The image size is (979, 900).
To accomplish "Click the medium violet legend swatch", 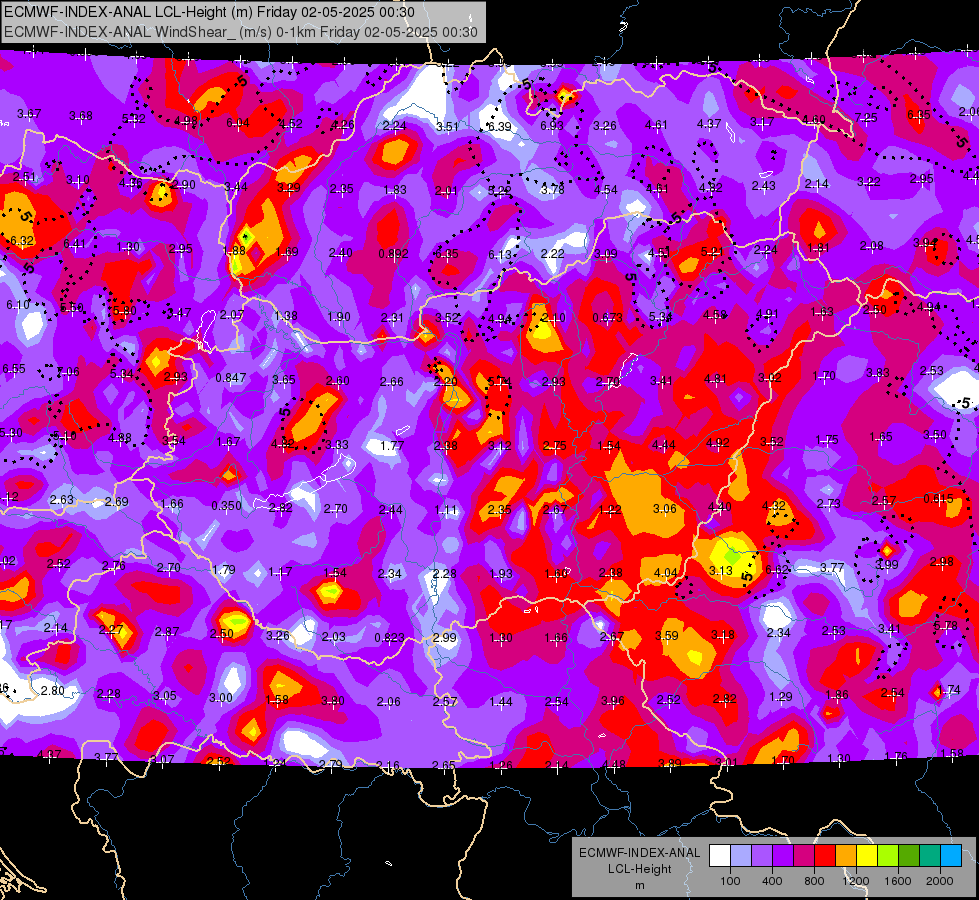I will tap(762, 856).
